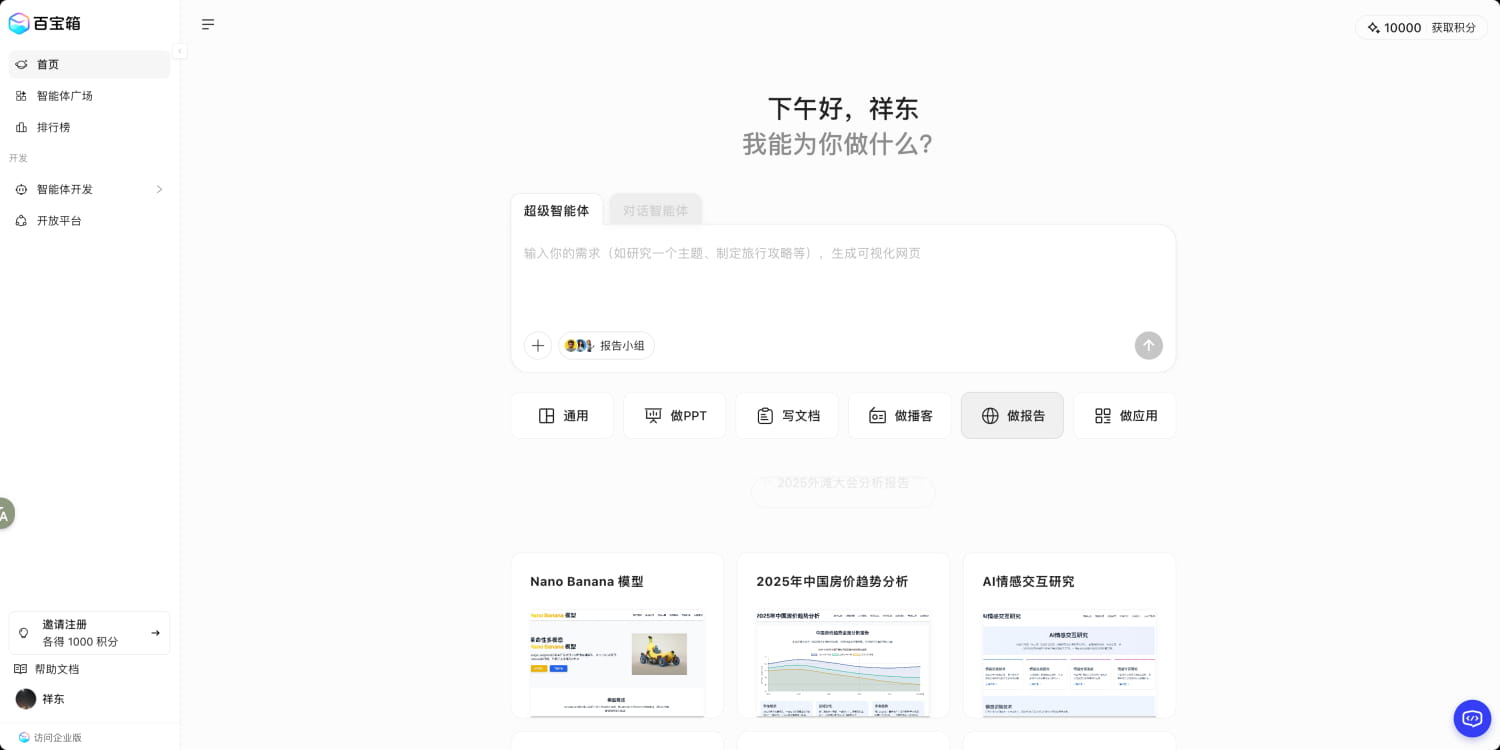This screenshot has width=1500, height=750.
Task: Click the 排行榜 bar chart icon
Action: tap(21, 127)
